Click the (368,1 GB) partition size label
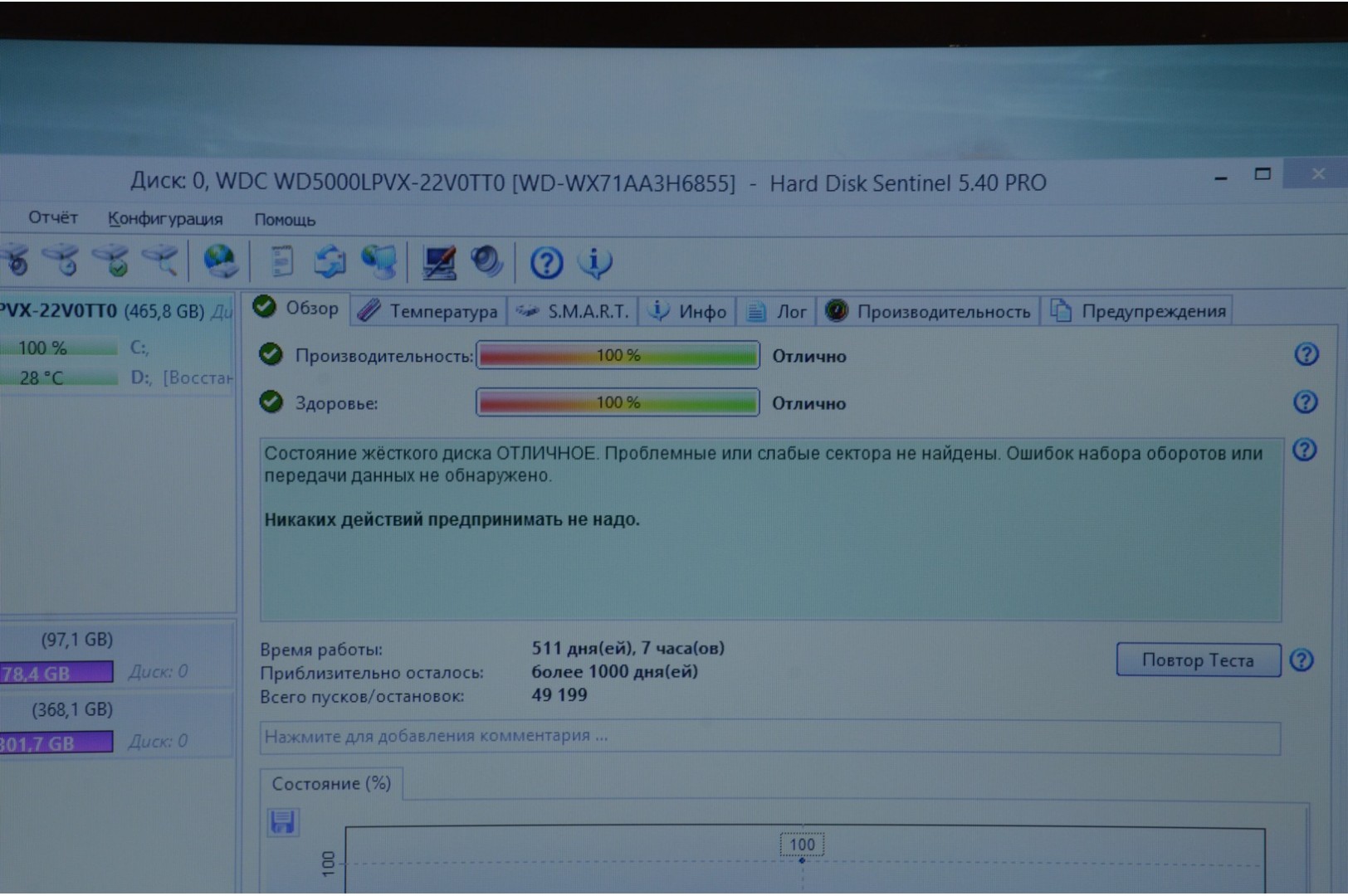The image size is (1348, 896). [x=72, y=709]
